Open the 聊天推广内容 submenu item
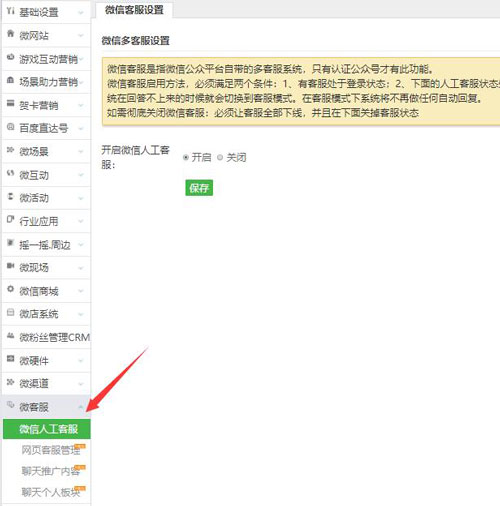The height and width of the screenshot is (506, 500). tap(51, 471)
